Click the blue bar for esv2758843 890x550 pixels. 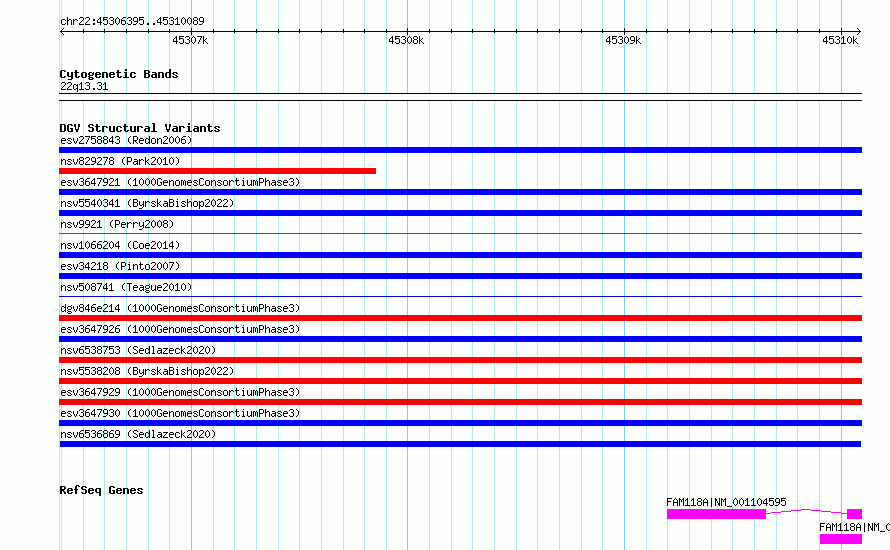click(x=460, y=150)
